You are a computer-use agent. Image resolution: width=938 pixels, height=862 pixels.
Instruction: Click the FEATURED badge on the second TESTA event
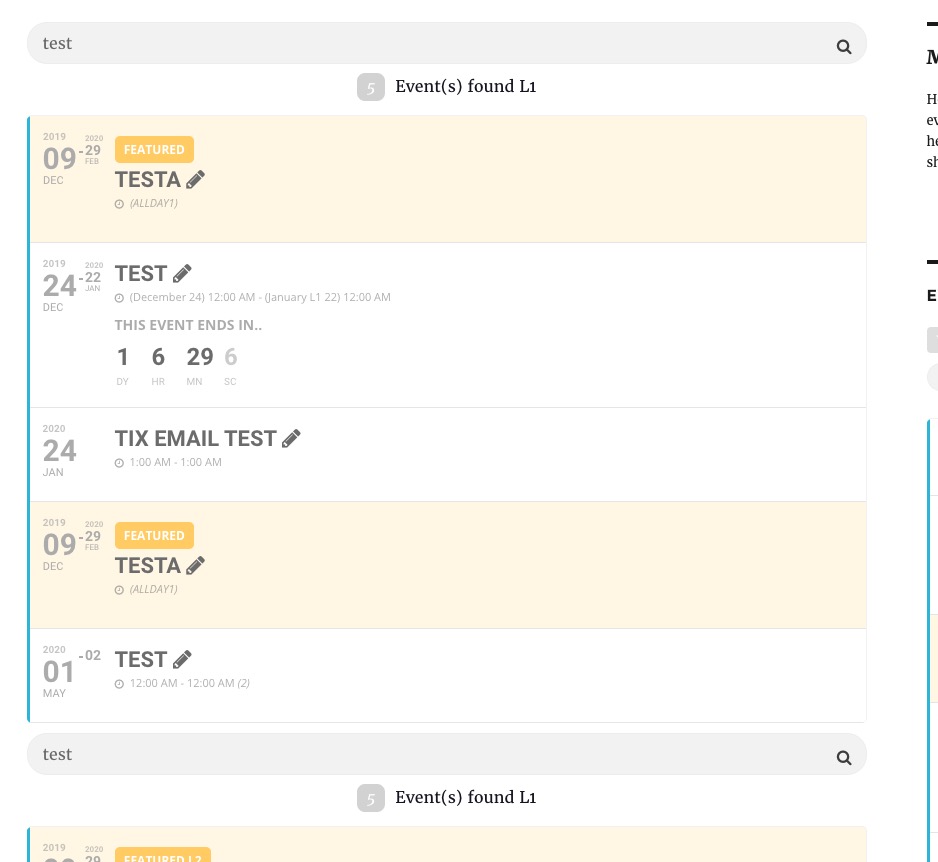154,536
